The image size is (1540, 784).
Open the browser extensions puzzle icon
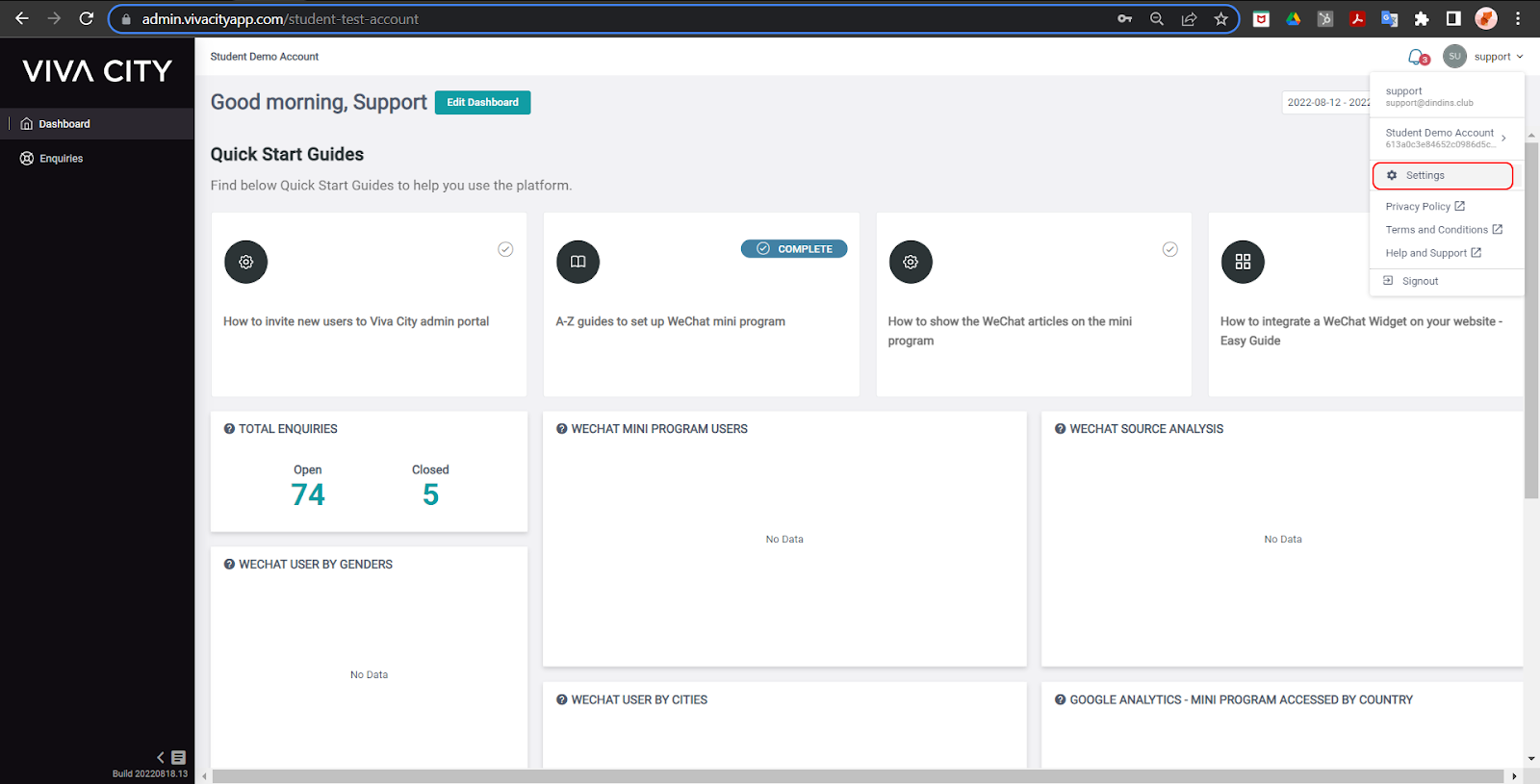[1422, 18]
